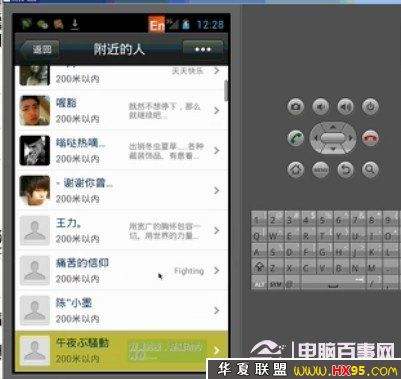401x379 pixels.
Task: Click the emulator menu button
Action: pos(320,169)
